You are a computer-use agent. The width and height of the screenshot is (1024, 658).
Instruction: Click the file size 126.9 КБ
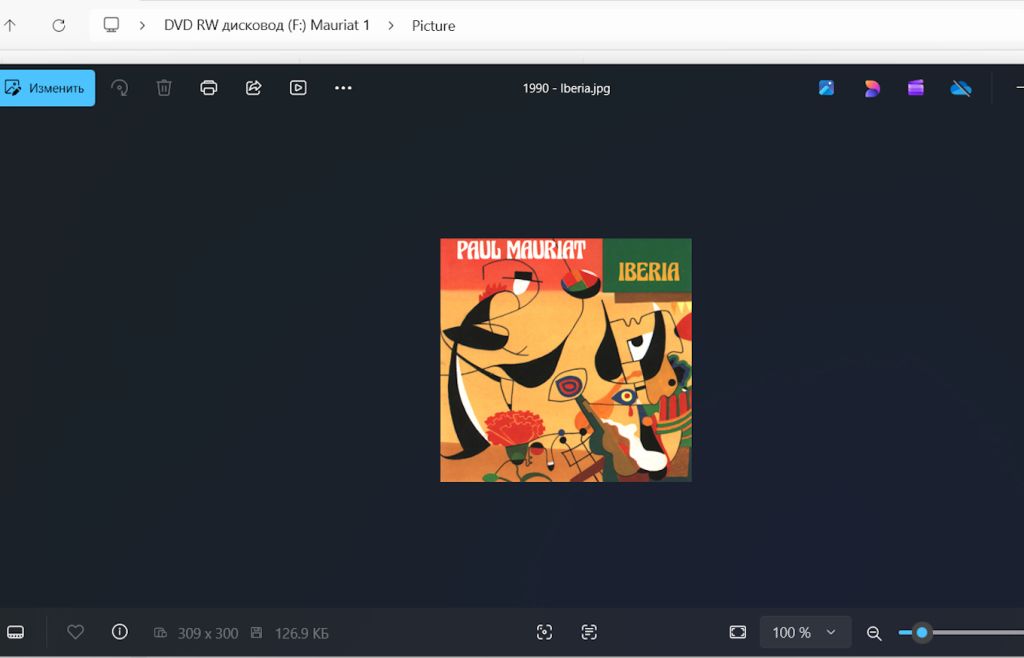(301, 633)
